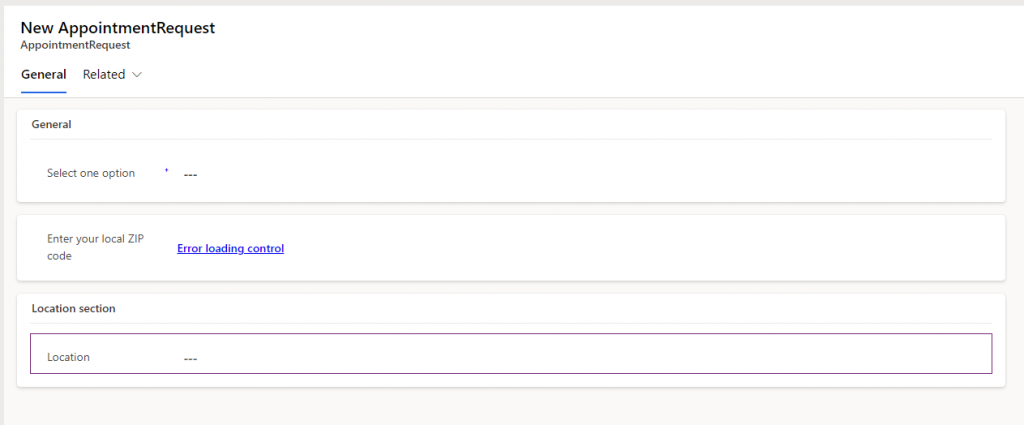Click the Location field empty value
The width and height of the screenshot is (1024, 425).
tap(190, 357)
